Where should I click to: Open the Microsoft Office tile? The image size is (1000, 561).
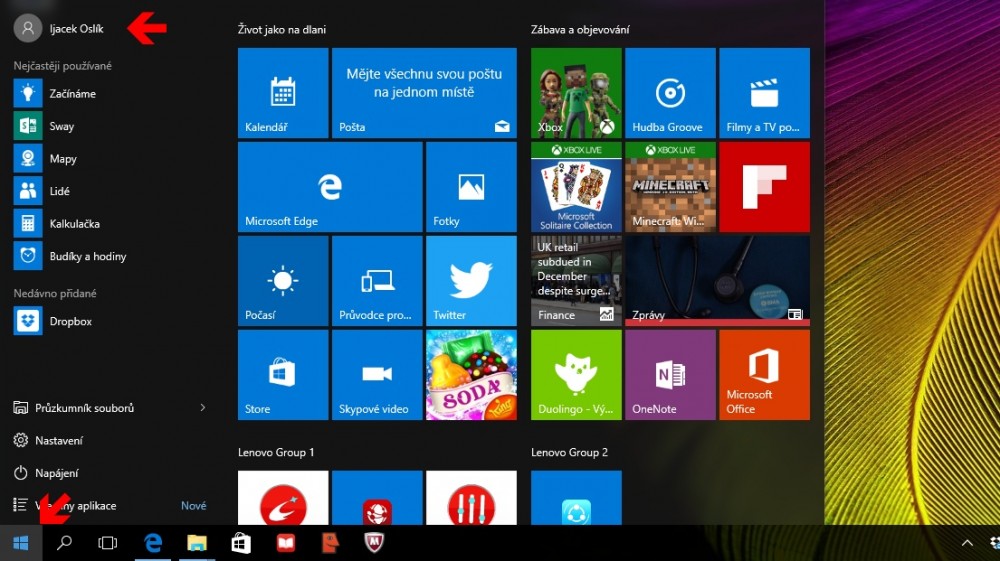764,375
